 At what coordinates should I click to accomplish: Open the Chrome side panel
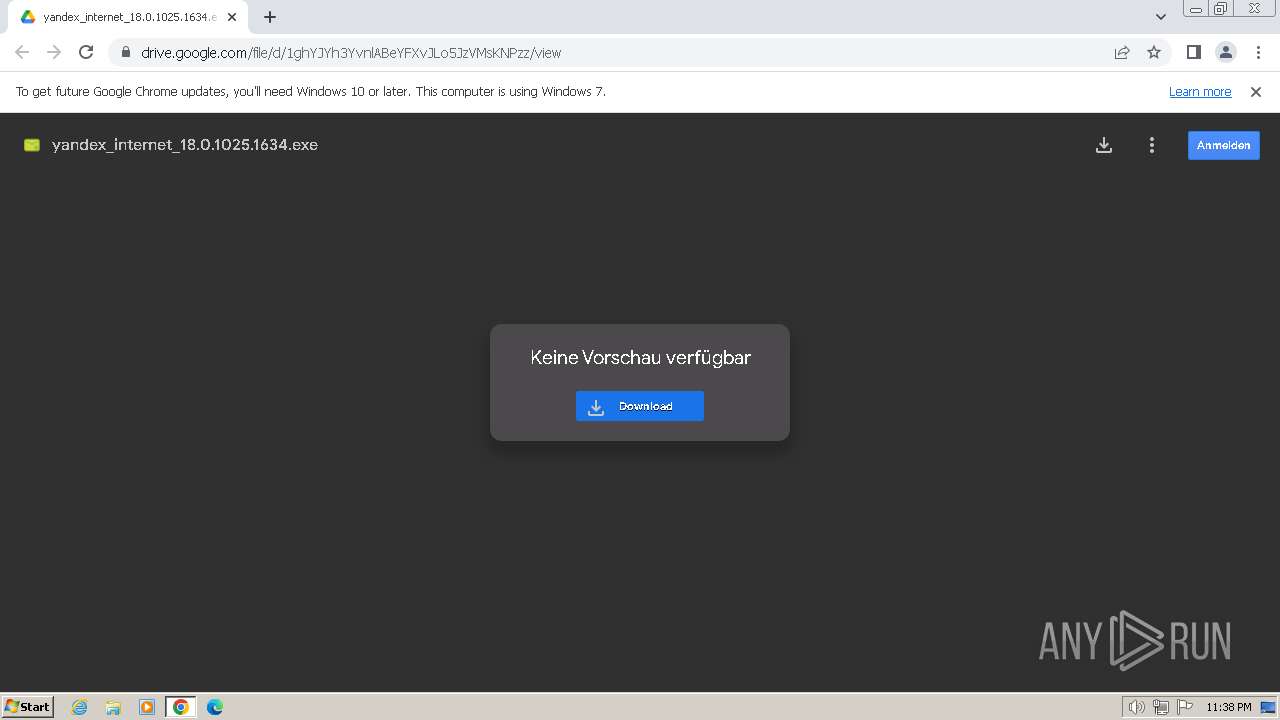click(1193, 53)
